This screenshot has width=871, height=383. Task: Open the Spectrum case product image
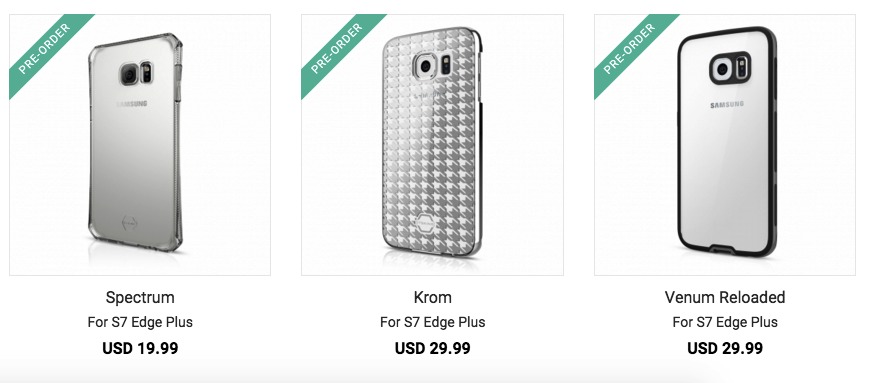(140, 145)
